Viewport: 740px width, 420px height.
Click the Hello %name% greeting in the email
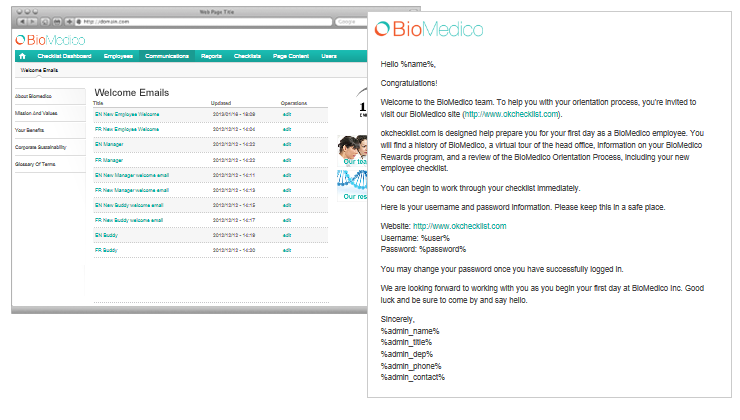408,64
